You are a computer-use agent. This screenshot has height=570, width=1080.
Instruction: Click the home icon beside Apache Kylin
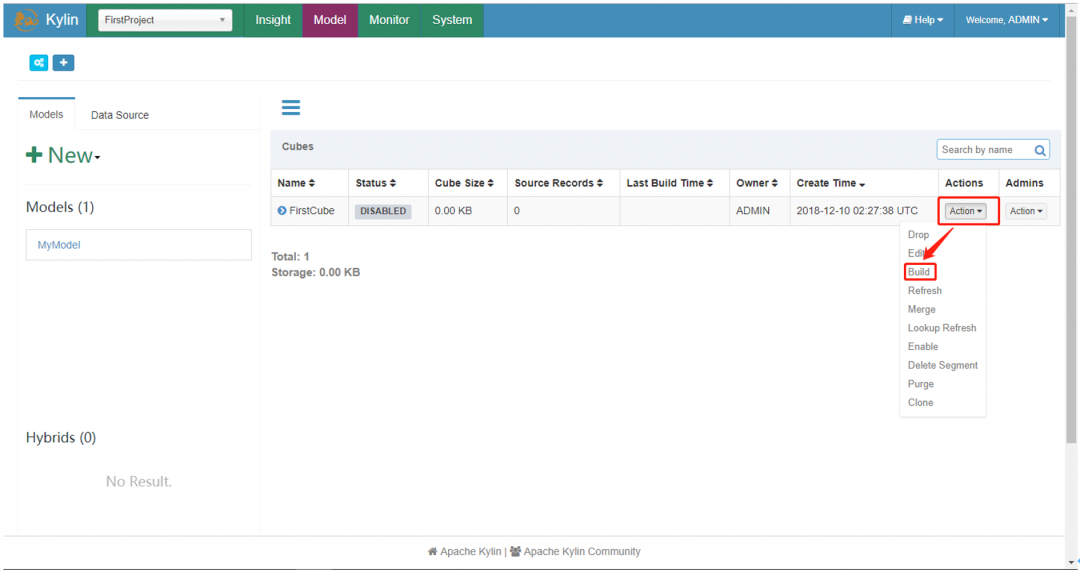433,551
